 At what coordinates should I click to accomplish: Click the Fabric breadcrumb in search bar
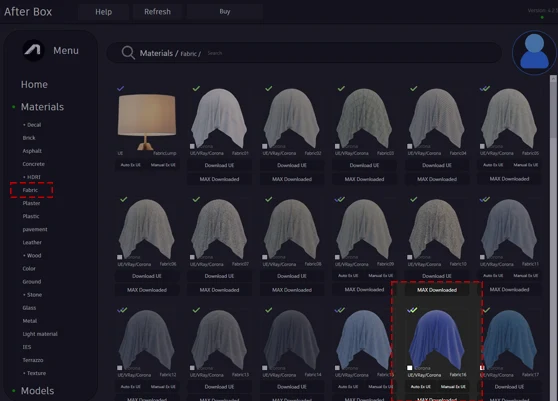coord(188,54)
